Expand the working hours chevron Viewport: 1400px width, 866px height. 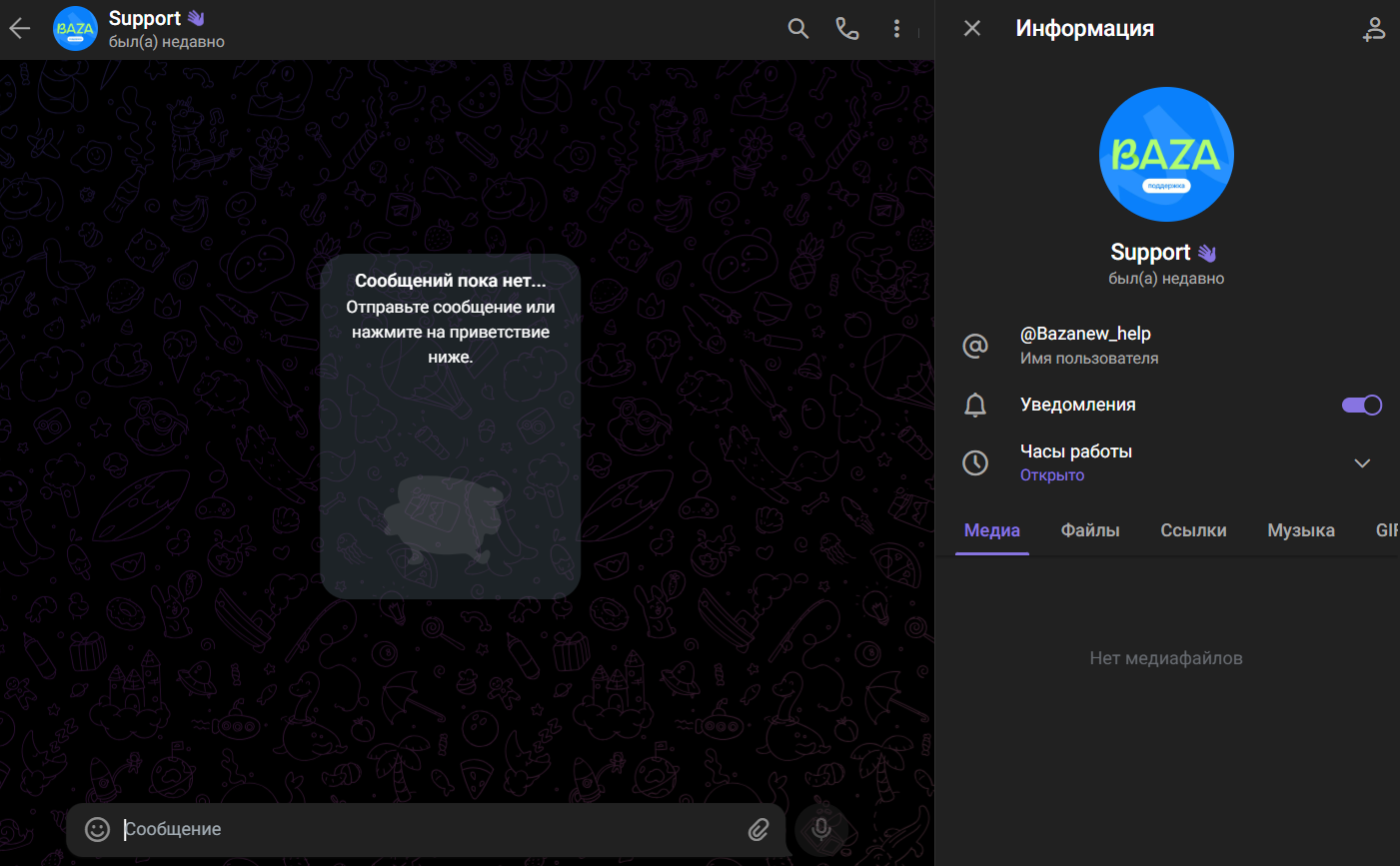pos(1361,463)
